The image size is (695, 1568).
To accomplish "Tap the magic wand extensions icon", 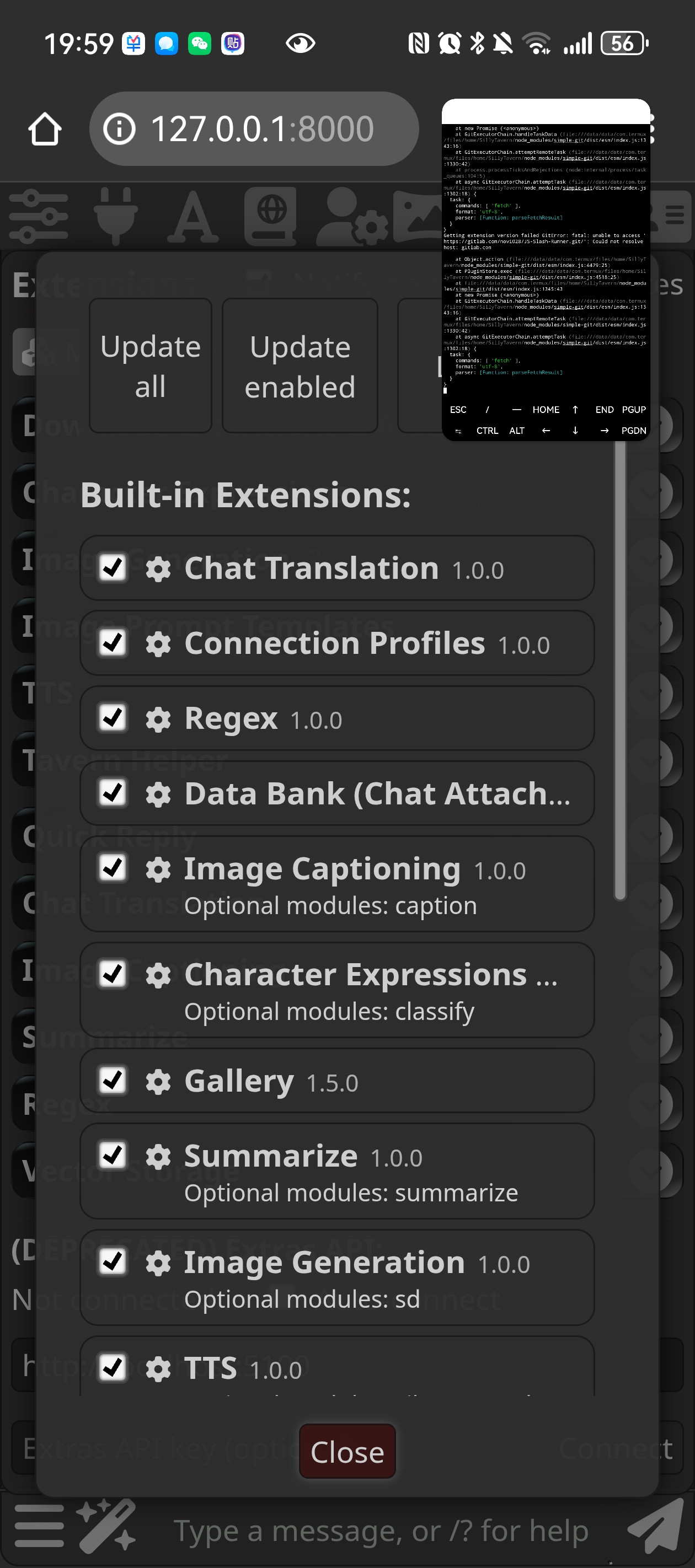I will click(107, 1527).
